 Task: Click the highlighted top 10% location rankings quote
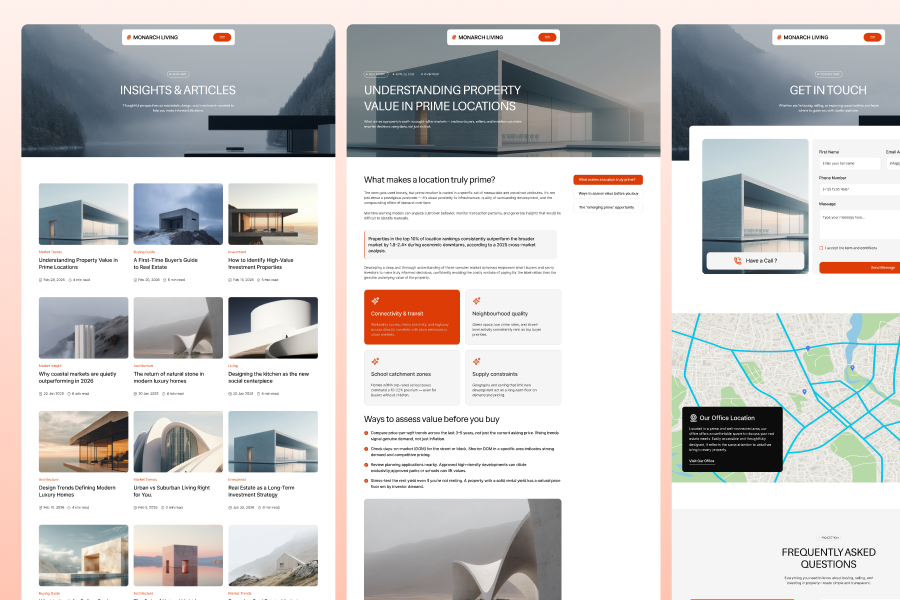coord(460,245)
